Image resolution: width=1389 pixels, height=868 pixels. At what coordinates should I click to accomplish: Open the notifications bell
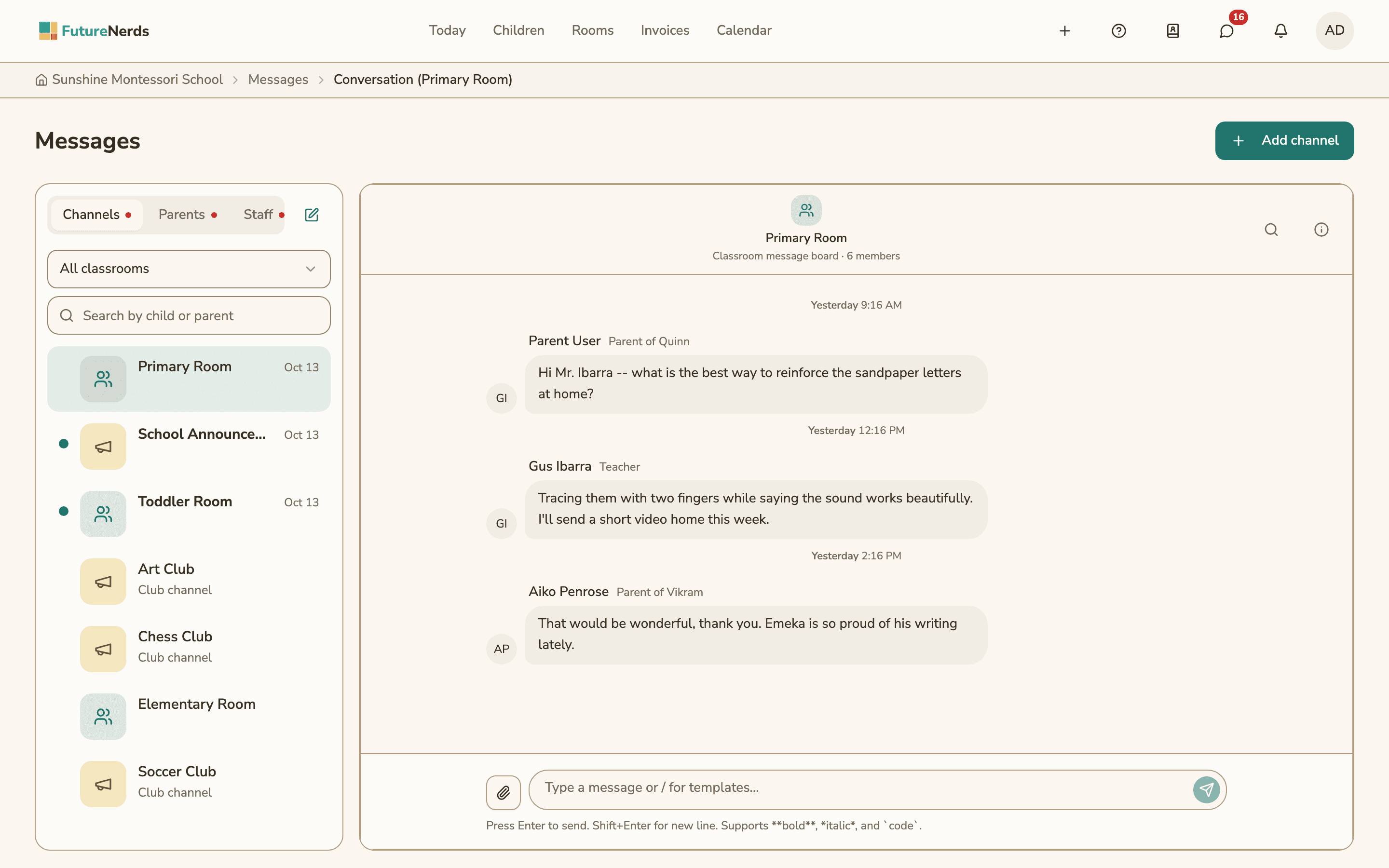(1280, 31)
